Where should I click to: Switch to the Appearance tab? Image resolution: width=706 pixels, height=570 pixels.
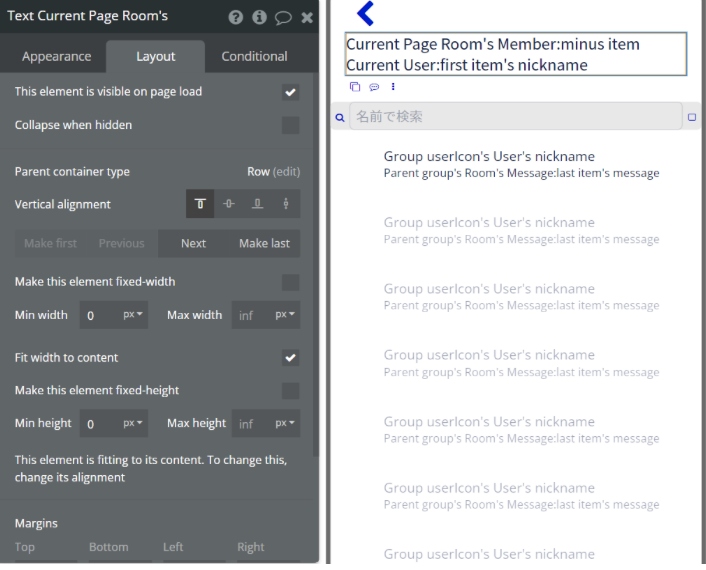[57, 56]
